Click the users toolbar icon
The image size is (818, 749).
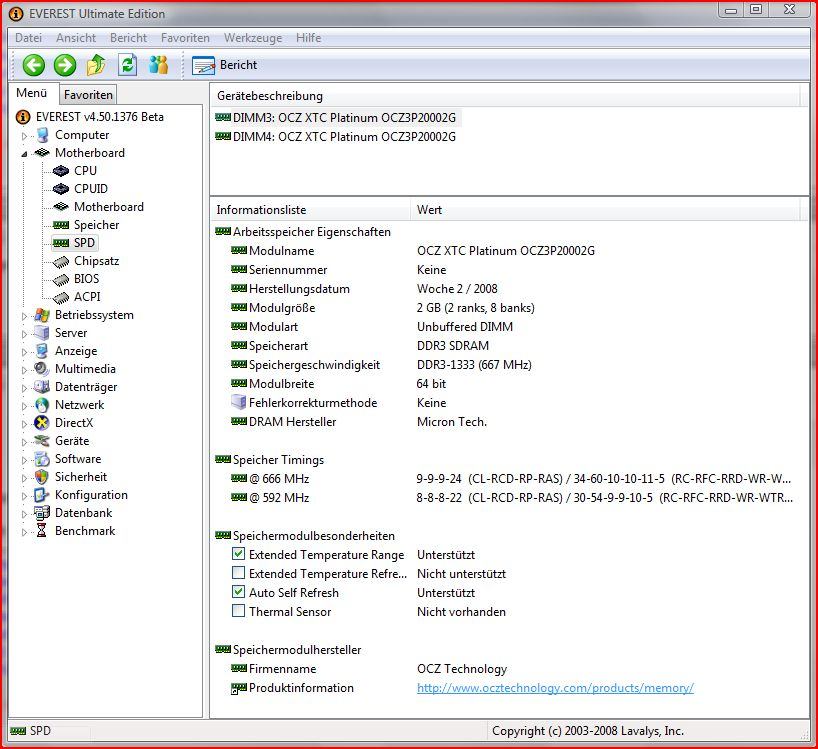[x=159, y=65]
